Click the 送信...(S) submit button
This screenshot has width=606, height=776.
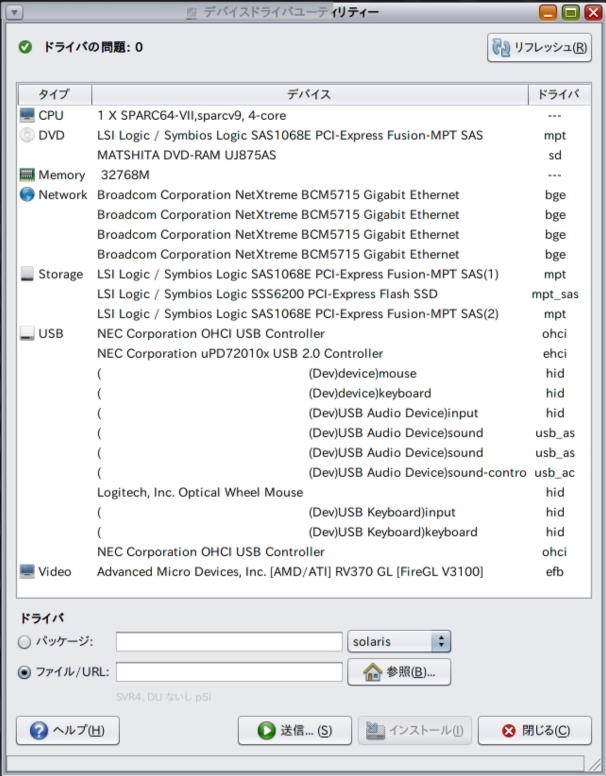(x=295, y=730)
